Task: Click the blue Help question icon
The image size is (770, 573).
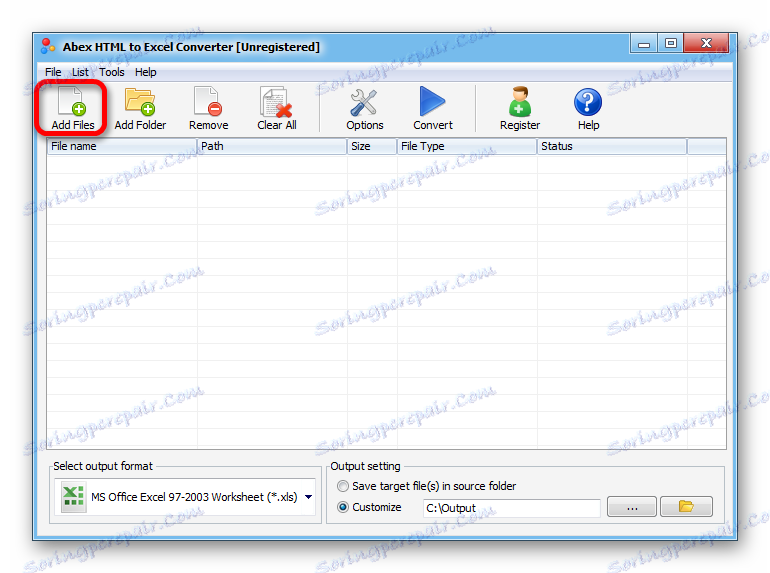Action: coord(588,102)
